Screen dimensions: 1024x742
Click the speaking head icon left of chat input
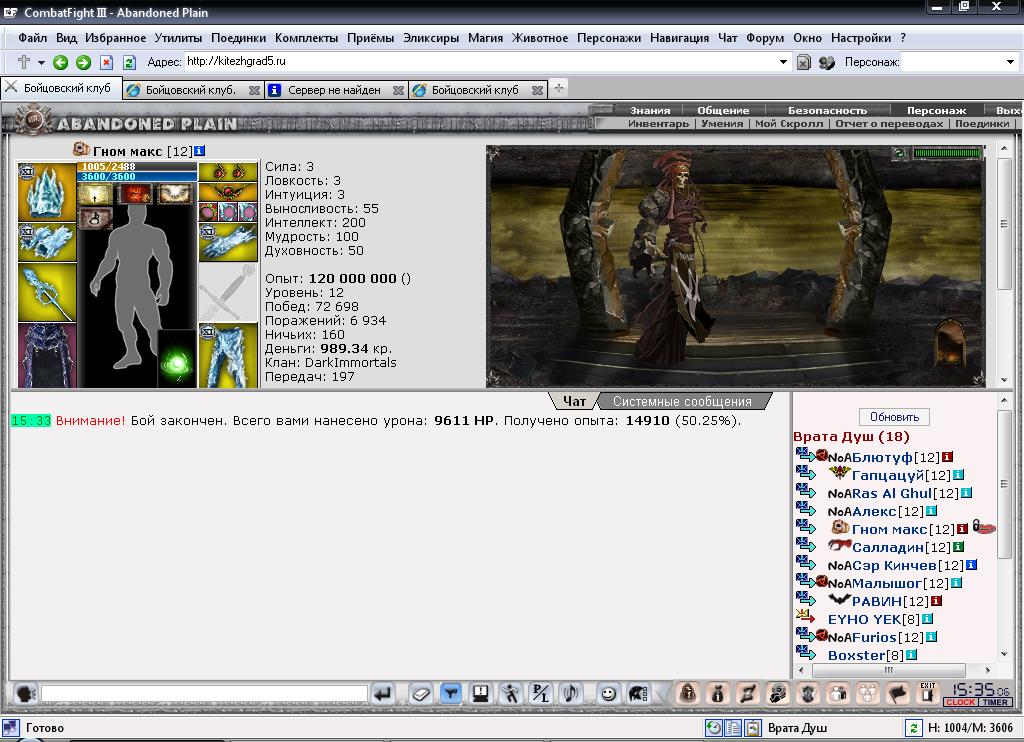25,694
